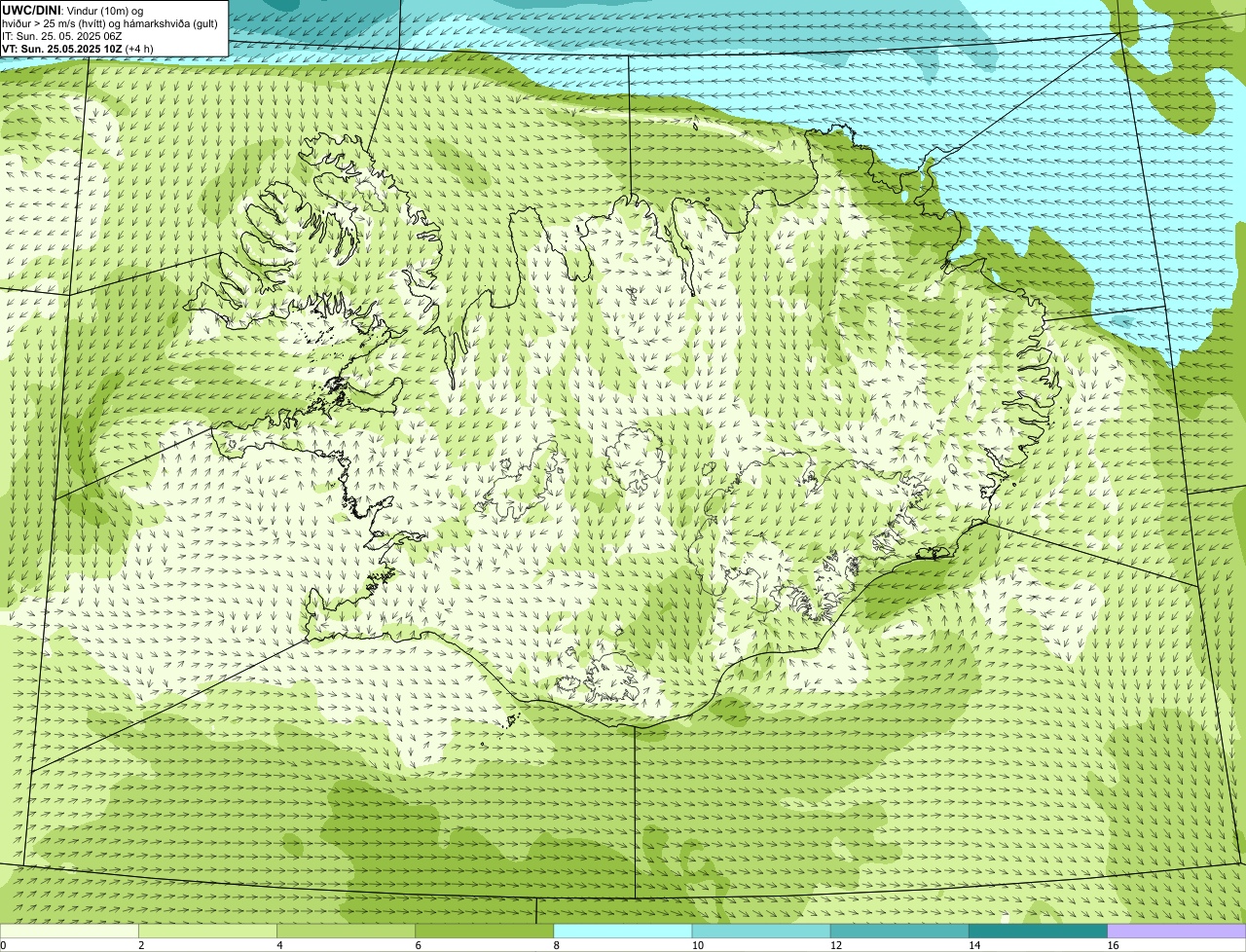Click the "0" tick label on the scale
1246x952 pixels.
click(3, 945)
